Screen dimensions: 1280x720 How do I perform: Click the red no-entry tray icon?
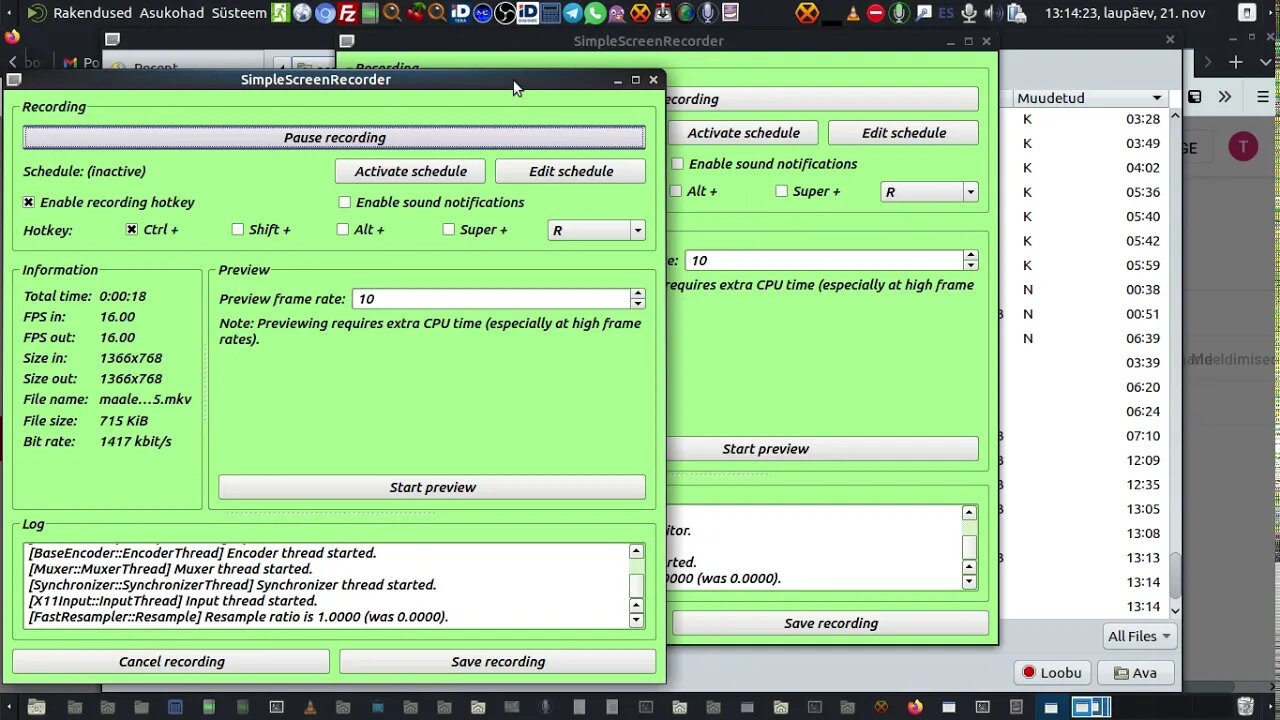point(876,13)
